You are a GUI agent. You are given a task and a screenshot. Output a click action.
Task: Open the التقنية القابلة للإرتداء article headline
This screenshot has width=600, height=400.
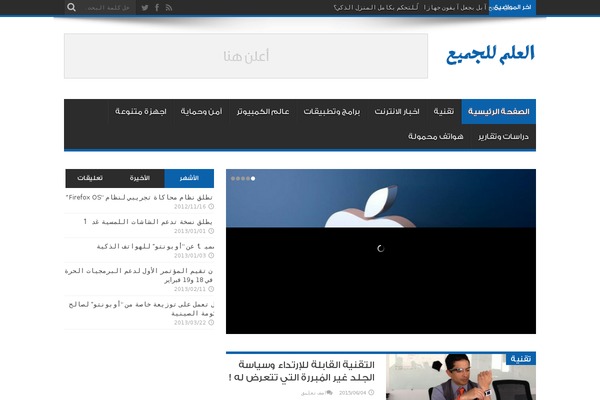click(x=302, y=371)
